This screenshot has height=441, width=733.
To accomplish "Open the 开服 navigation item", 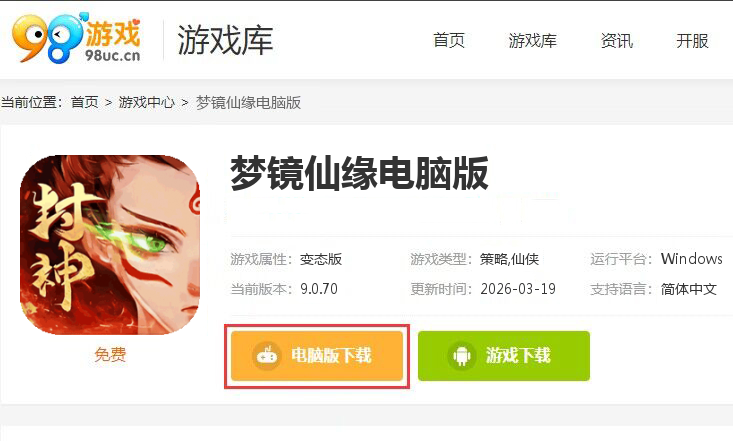I will pos(692,41).
